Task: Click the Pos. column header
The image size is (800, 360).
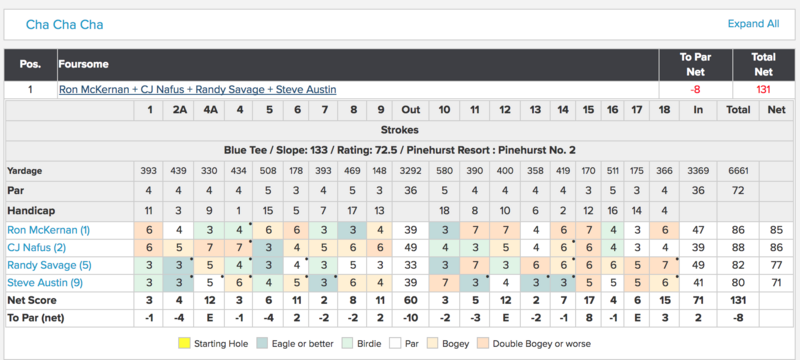Action: click(31, 64)
